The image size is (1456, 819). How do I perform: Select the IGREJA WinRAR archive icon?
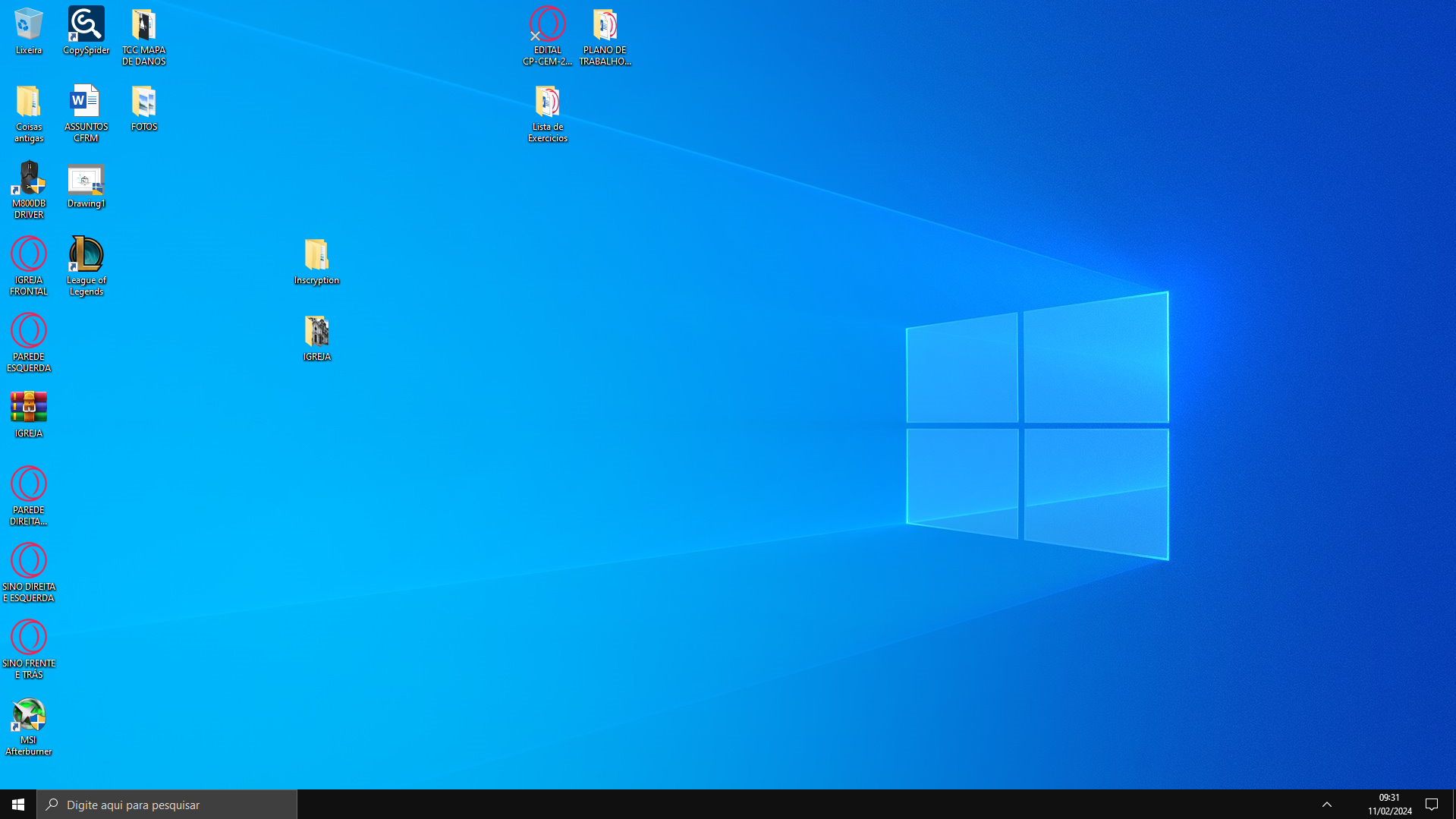pyautogui.click(x=28, y=414)
